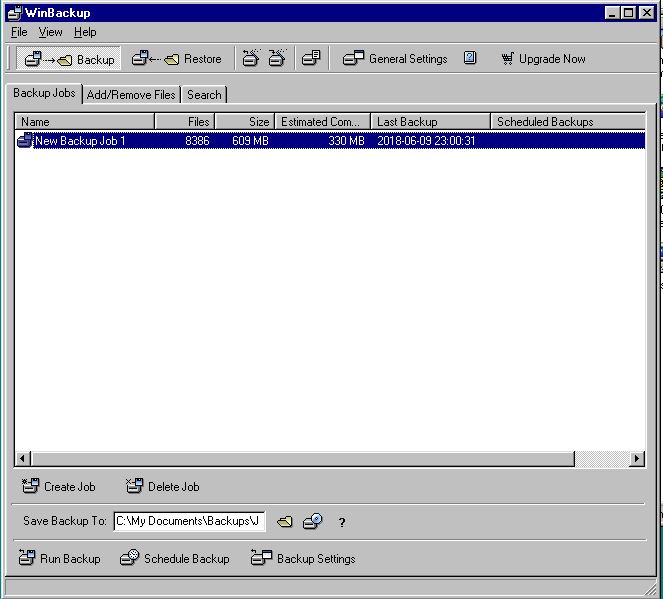
Task: Click the 8386 files value
Action: pos(197,140)
